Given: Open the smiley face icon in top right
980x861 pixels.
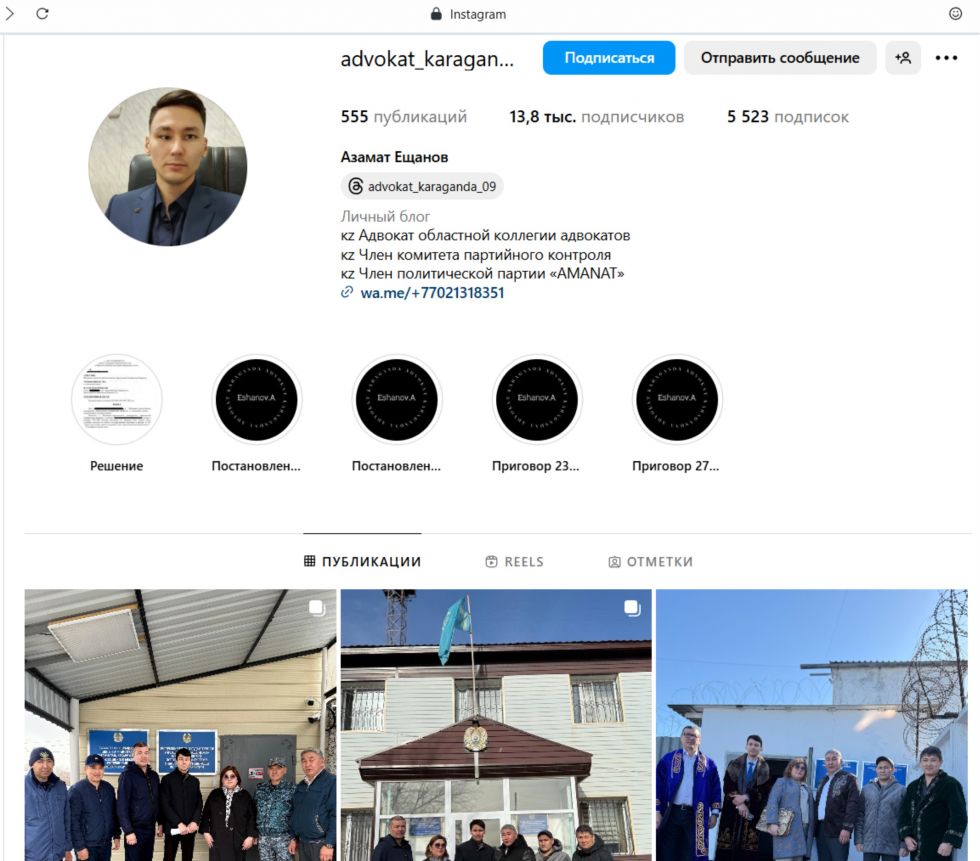Looking at the screenshot, I should click(x=955, y=13).
